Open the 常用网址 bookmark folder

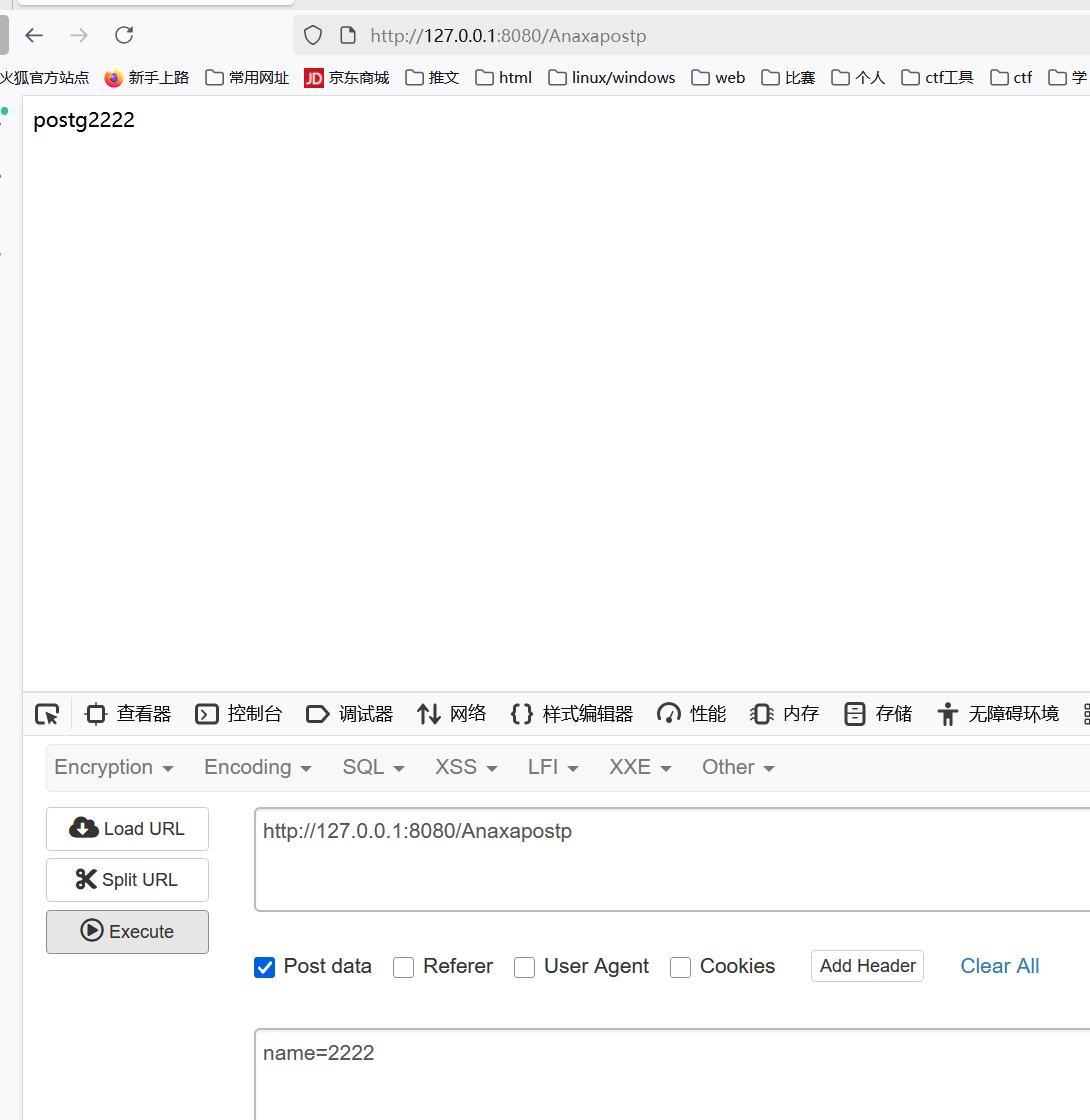click(247, 77)
